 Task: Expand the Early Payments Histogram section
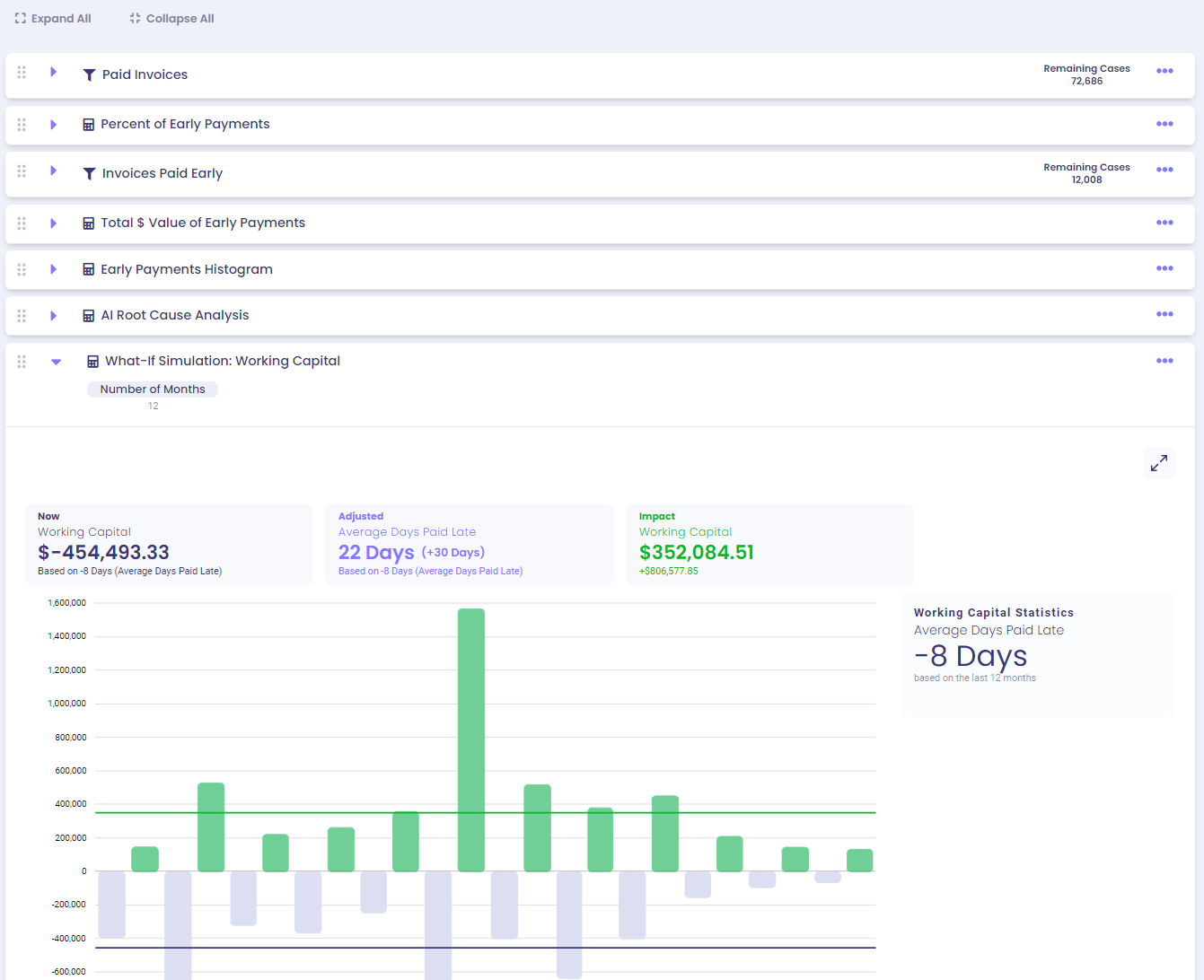53,269
